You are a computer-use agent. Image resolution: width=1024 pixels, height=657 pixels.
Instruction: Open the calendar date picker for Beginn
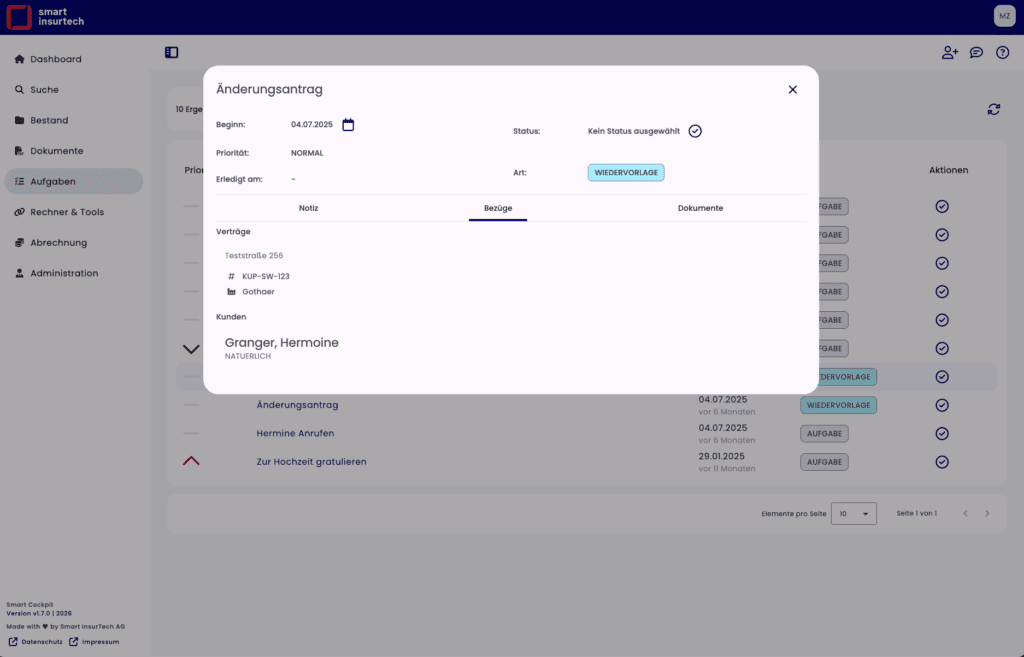(348, 125)
